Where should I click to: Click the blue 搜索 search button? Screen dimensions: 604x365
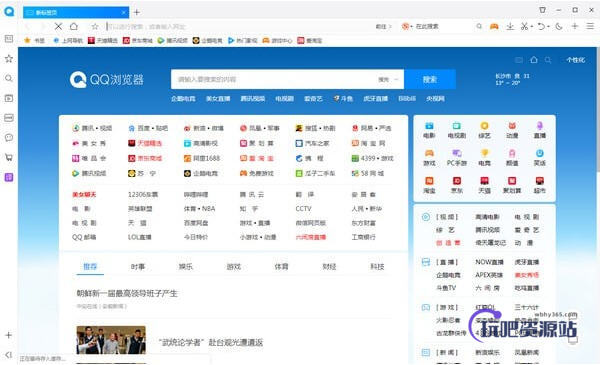pos(430,79)
